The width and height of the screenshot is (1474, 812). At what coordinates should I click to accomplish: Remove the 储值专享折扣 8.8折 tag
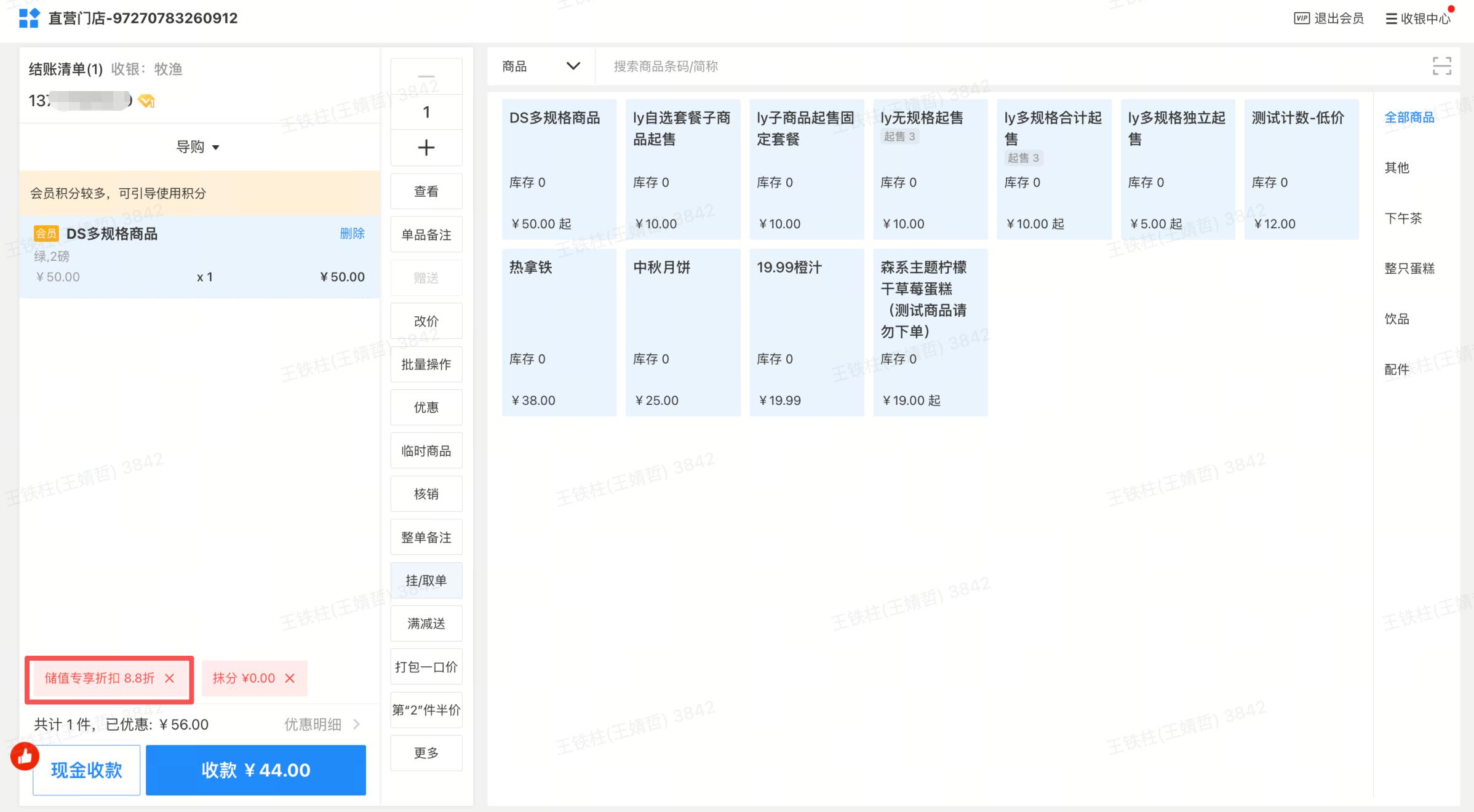(170, 678)
